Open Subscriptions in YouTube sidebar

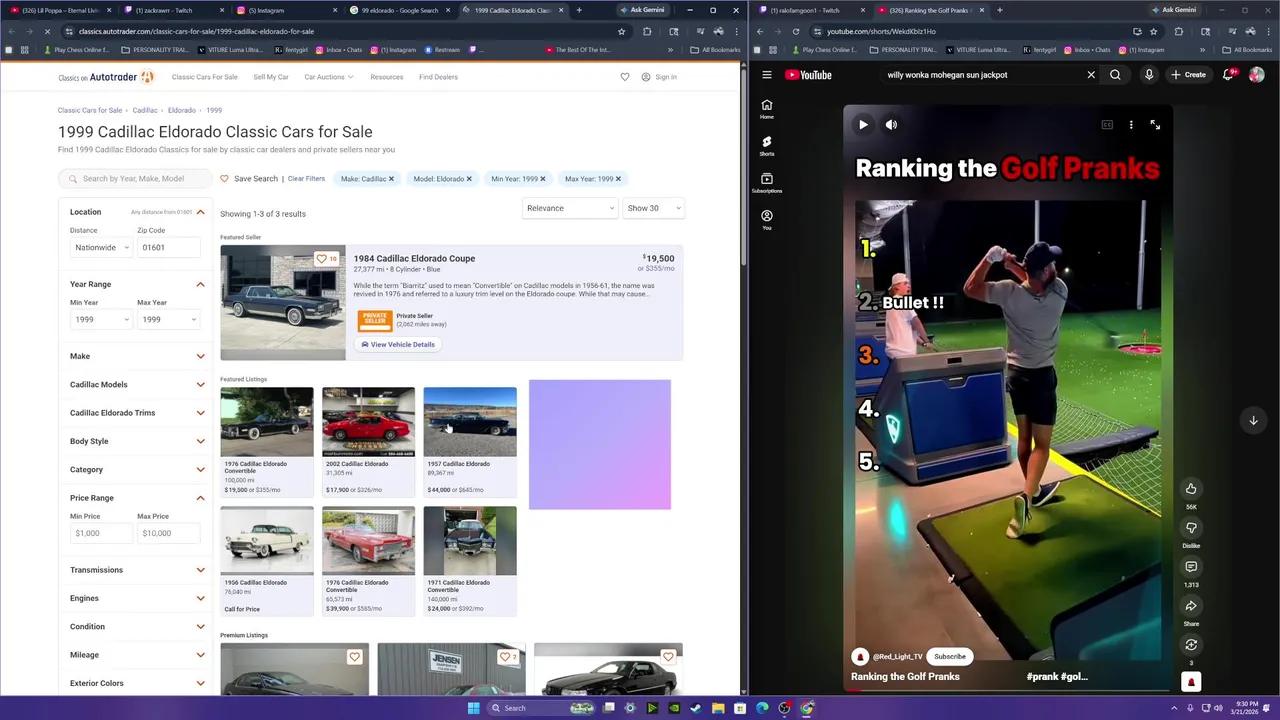[x=767, y=183]
